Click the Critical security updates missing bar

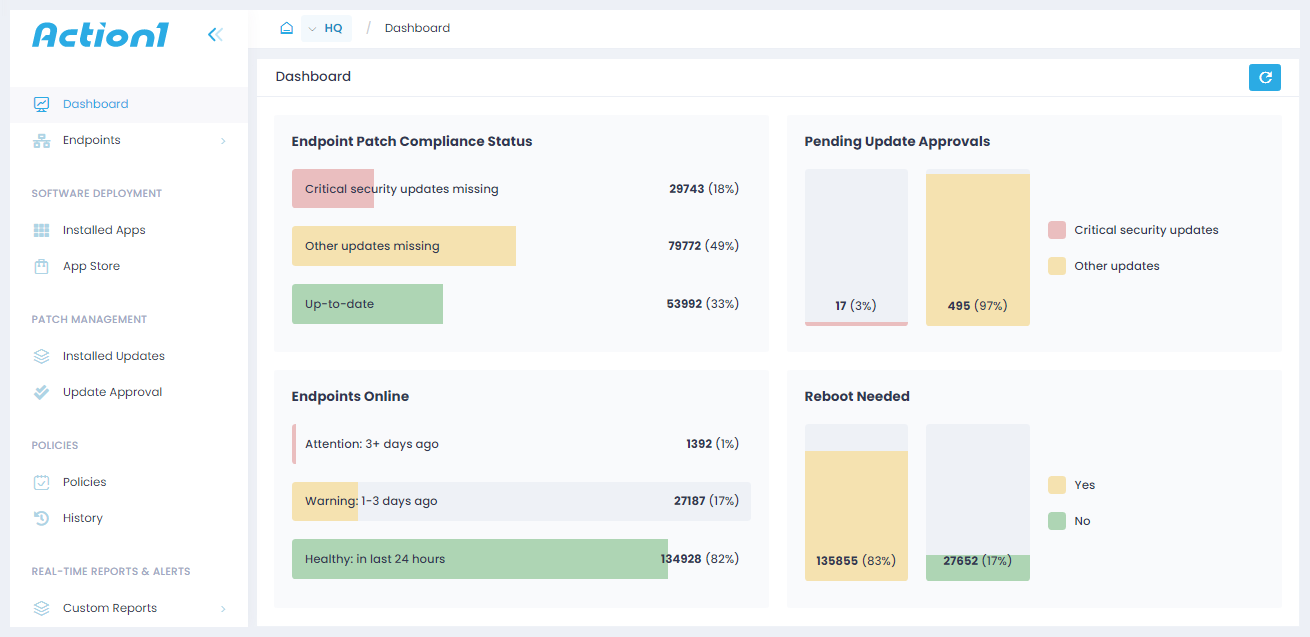[x=333, y=187]
